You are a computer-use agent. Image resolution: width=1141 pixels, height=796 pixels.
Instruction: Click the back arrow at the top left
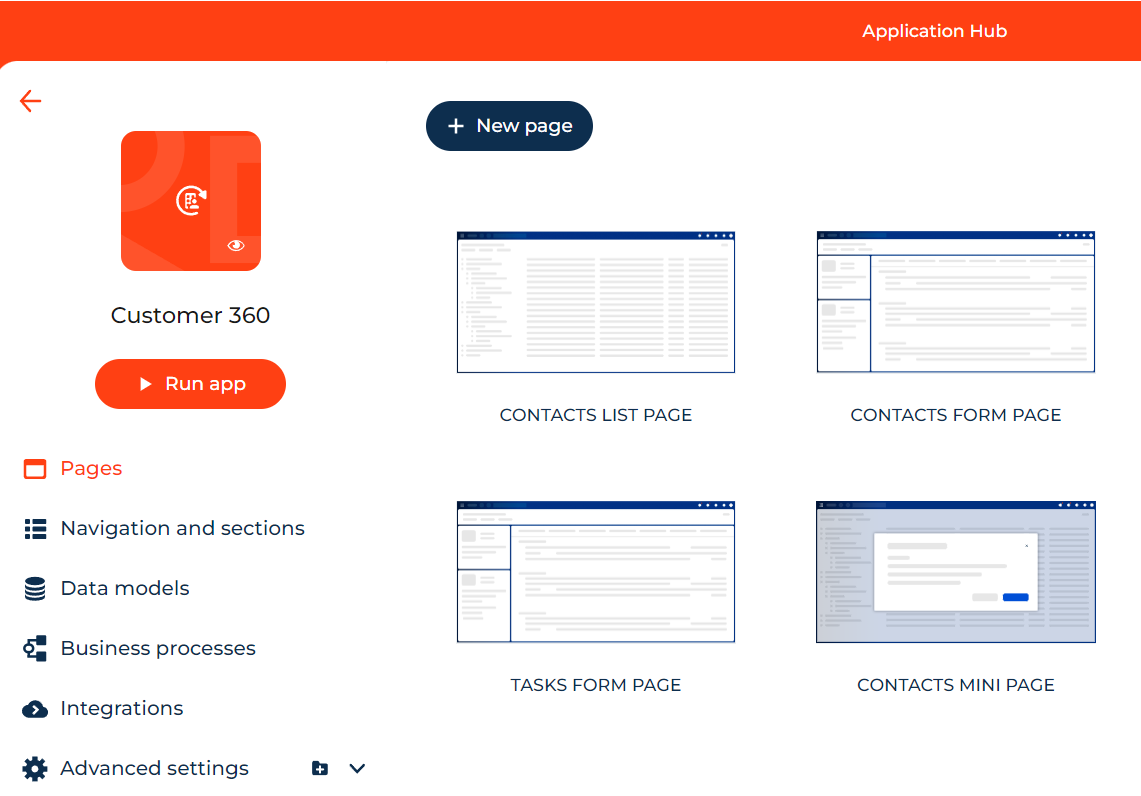click(30, 101)
